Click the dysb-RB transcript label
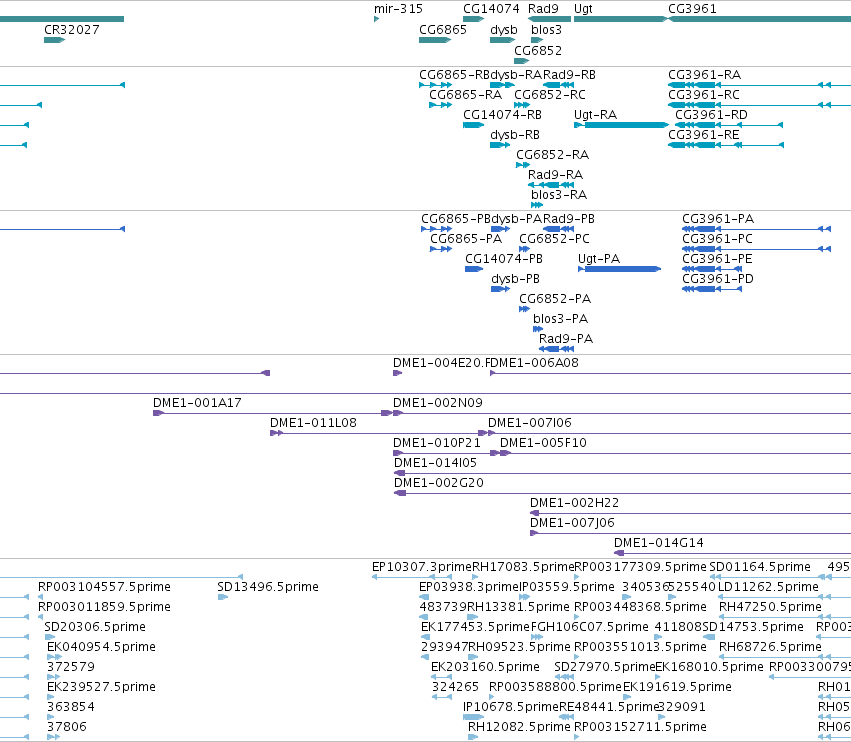 pos(515,135)
